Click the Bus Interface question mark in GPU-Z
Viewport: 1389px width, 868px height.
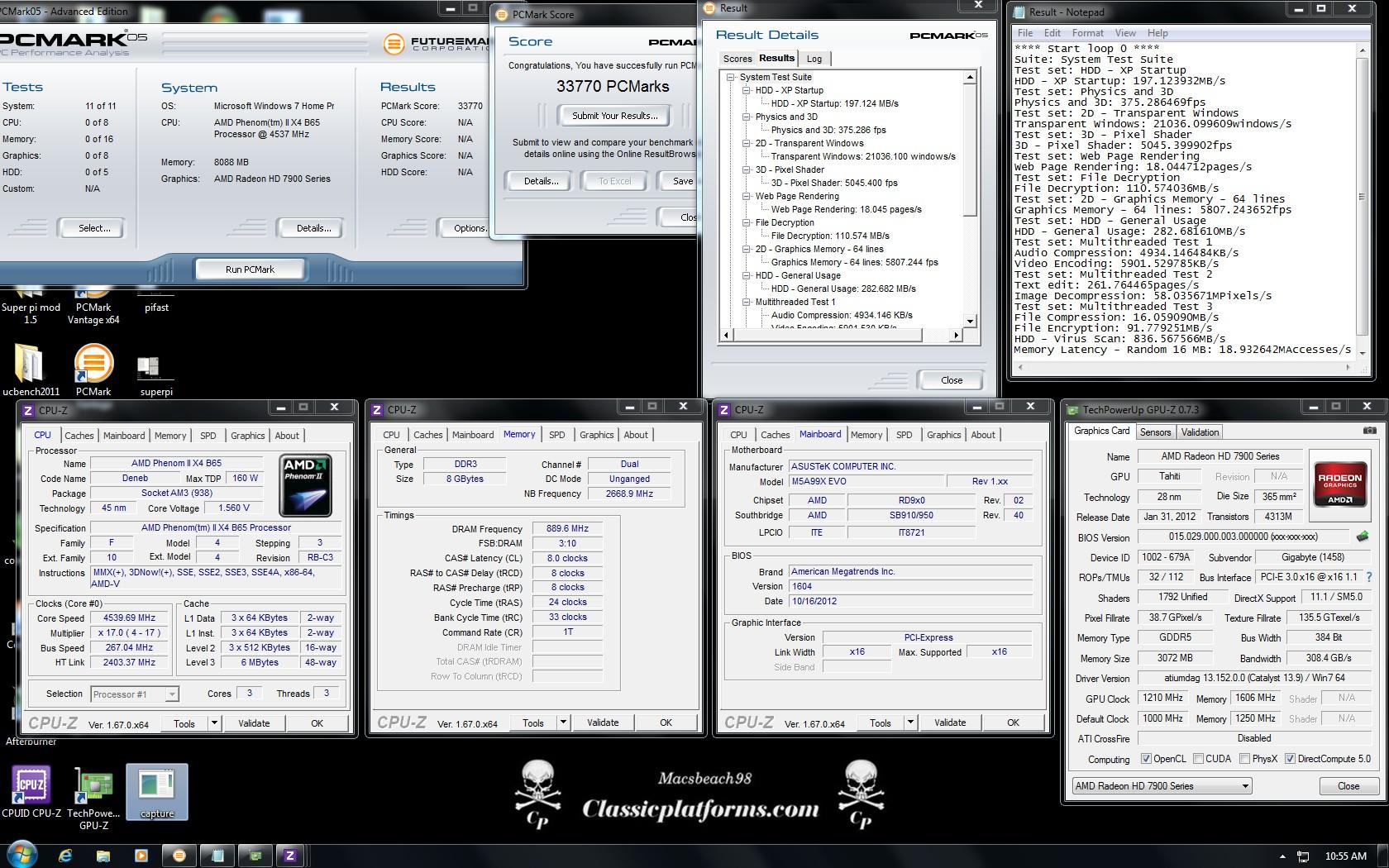1368,577
